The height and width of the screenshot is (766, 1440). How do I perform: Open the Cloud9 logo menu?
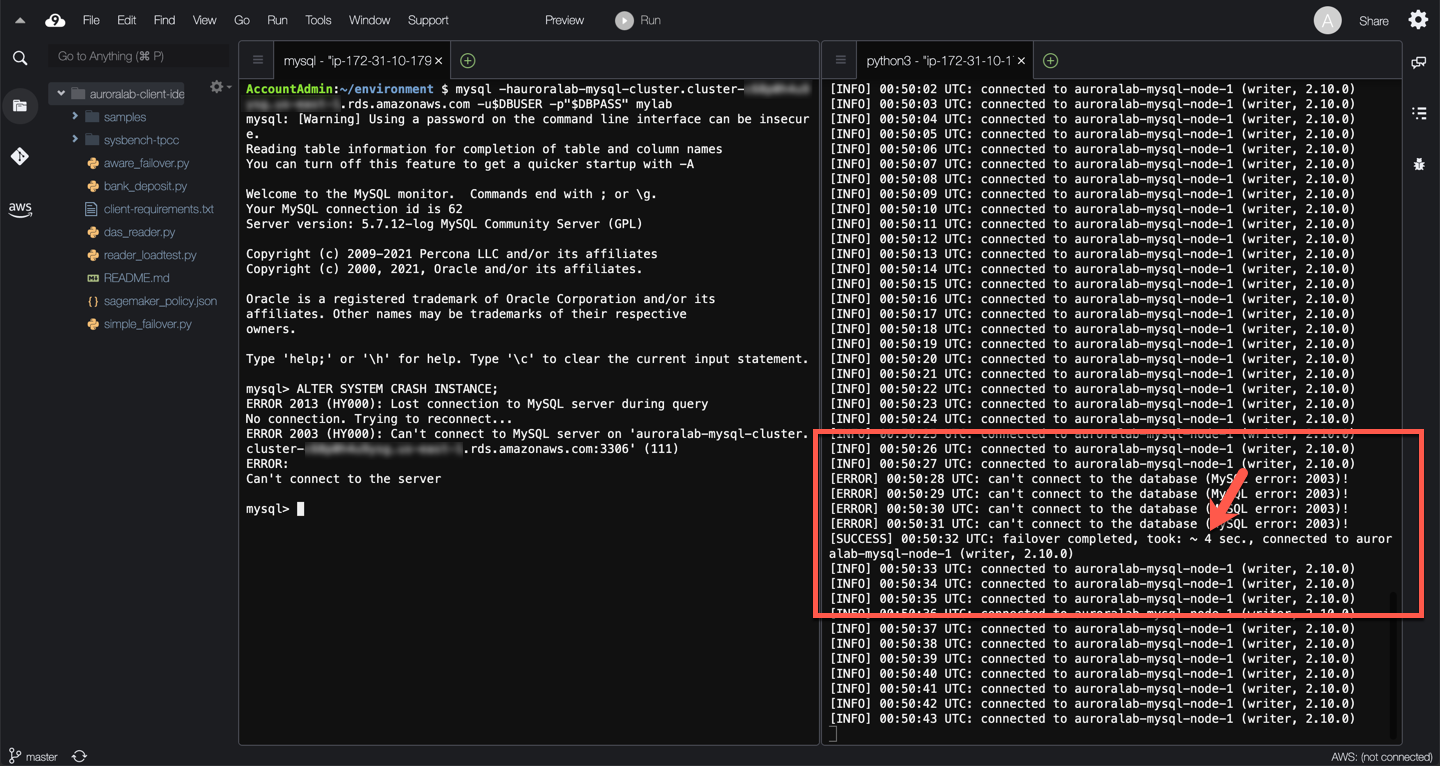point(55,20)
